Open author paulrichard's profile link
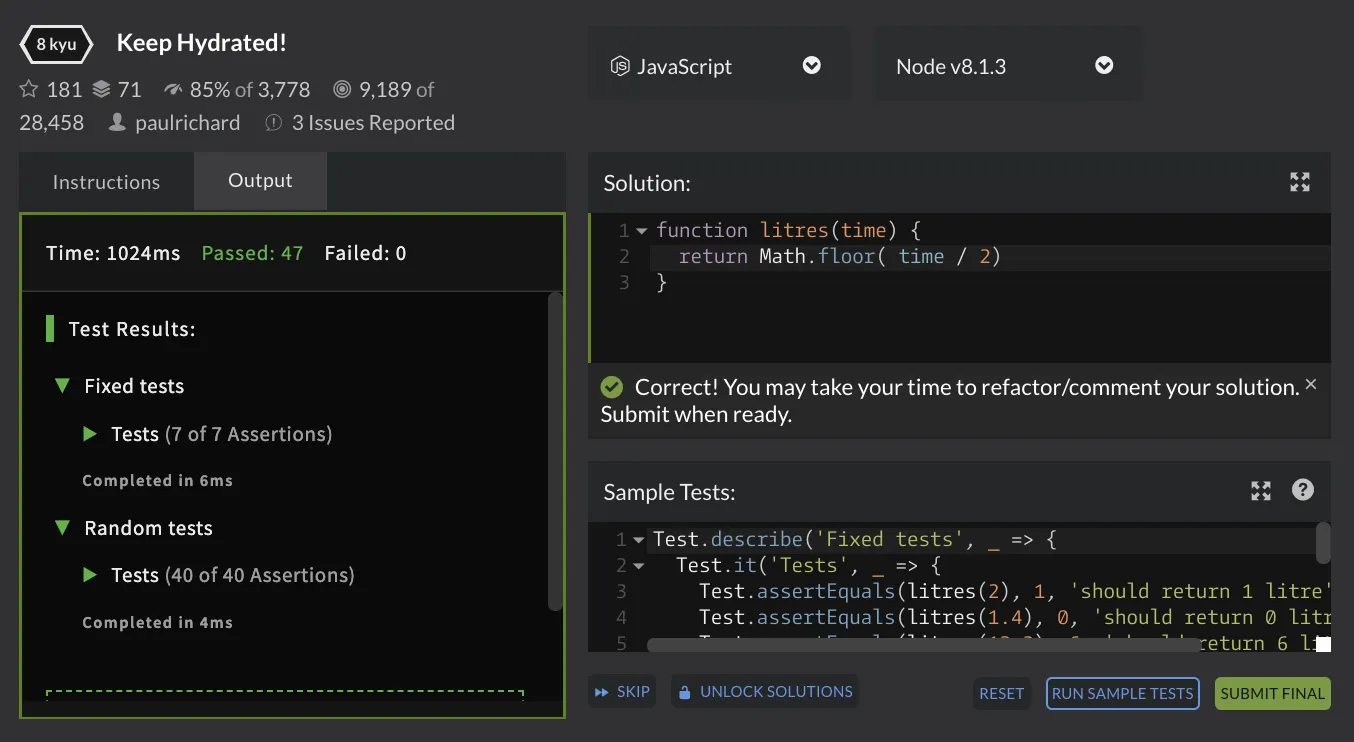 click(x=188, y=123)
